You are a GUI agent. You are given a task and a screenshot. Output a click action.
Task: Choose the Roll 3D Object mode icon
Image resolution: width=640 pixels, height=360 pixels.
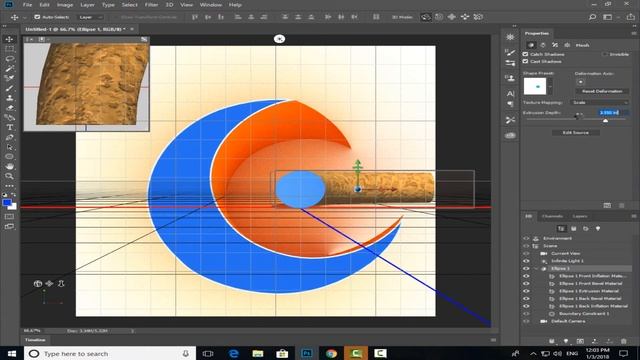pyautogui.click(x=439, y=17)
